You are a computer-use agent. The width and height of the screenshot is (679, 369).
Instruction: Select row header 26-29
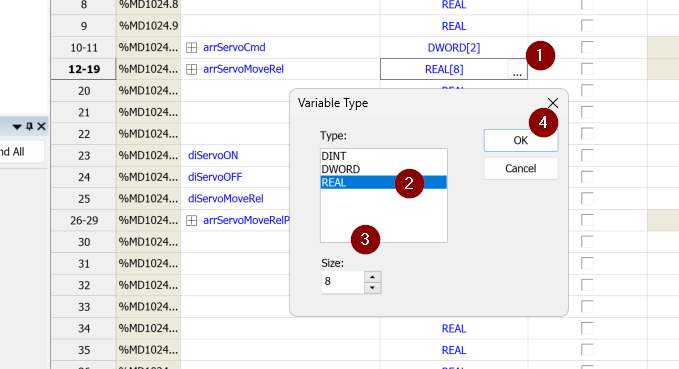pyautogui.click(x=84, y=220)
